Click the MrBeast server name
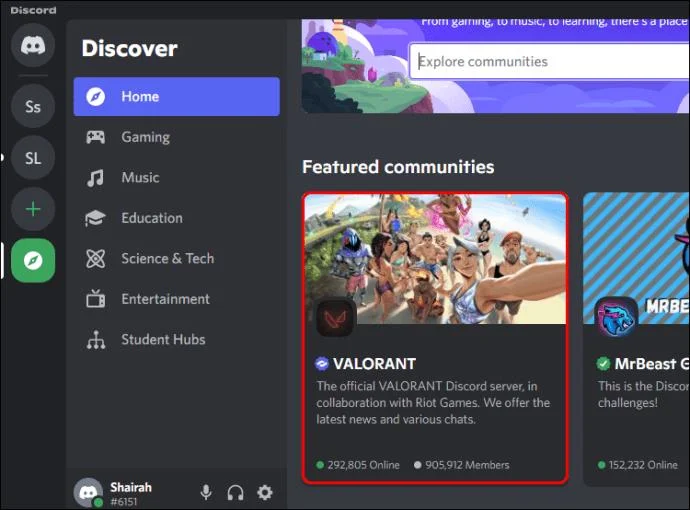Image resolution: width=690 pixels, height=510 pixels. 652,363
